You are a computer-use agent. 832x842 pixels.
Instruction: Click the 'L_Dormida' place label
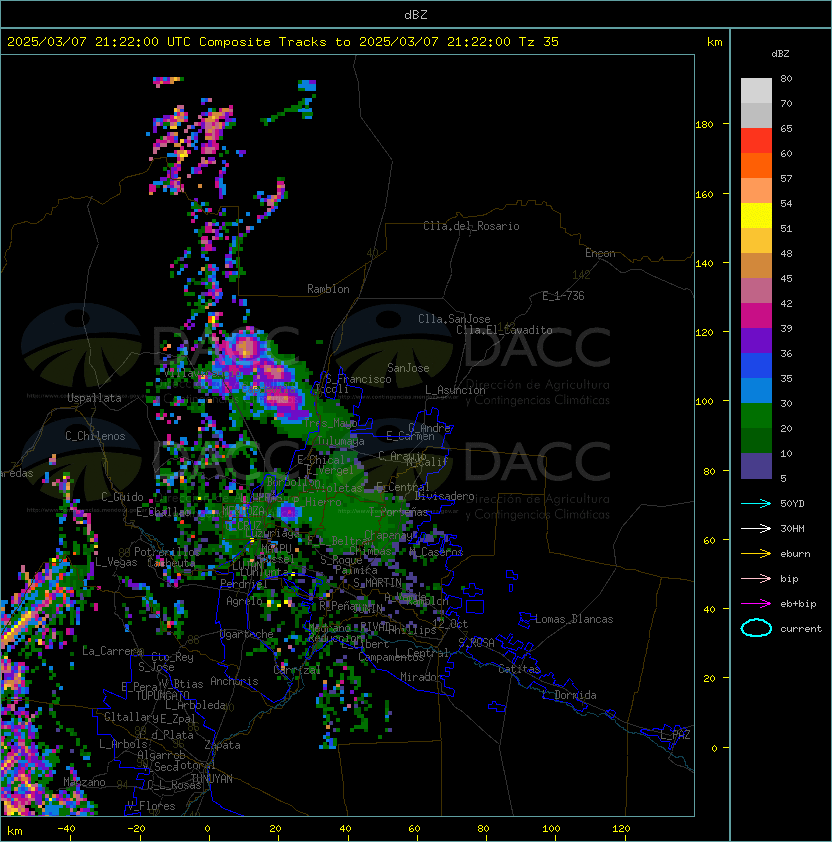569,695
